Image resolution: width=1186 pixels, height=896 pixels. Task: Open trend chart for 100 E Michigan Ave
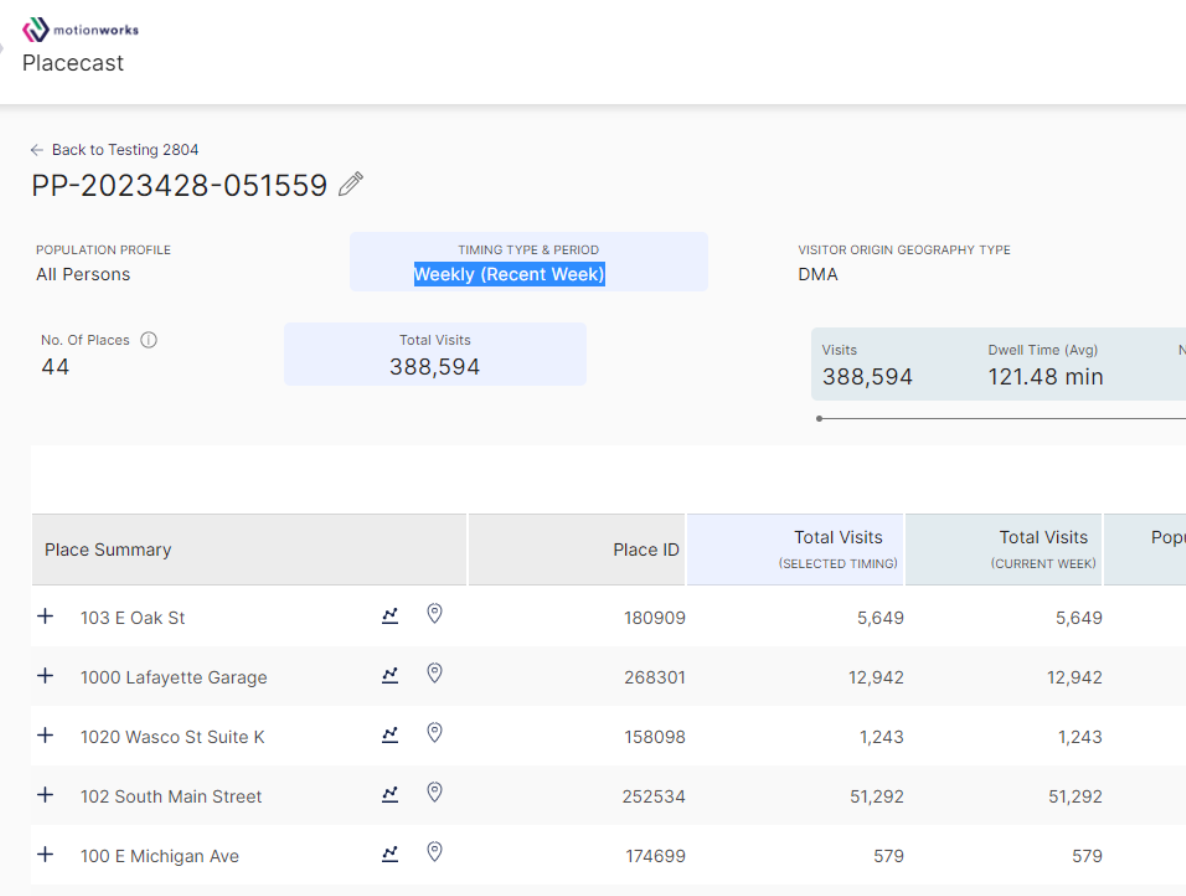(390, 854)
